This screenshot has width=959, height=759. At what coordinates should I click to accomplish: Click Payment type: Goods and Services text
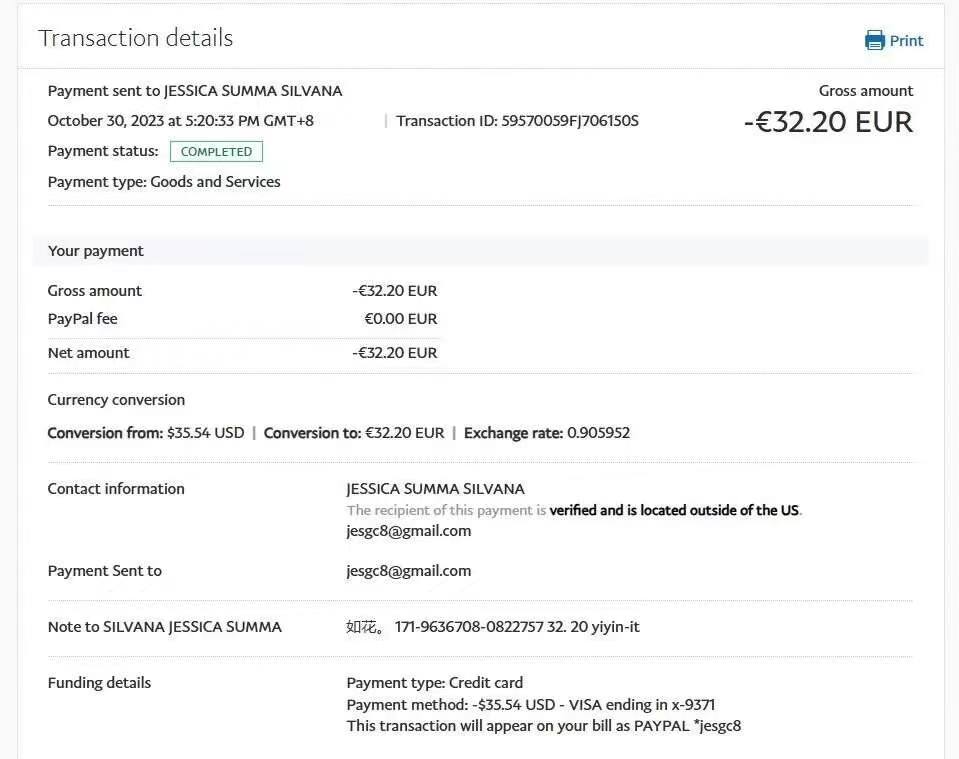[164, 182]
